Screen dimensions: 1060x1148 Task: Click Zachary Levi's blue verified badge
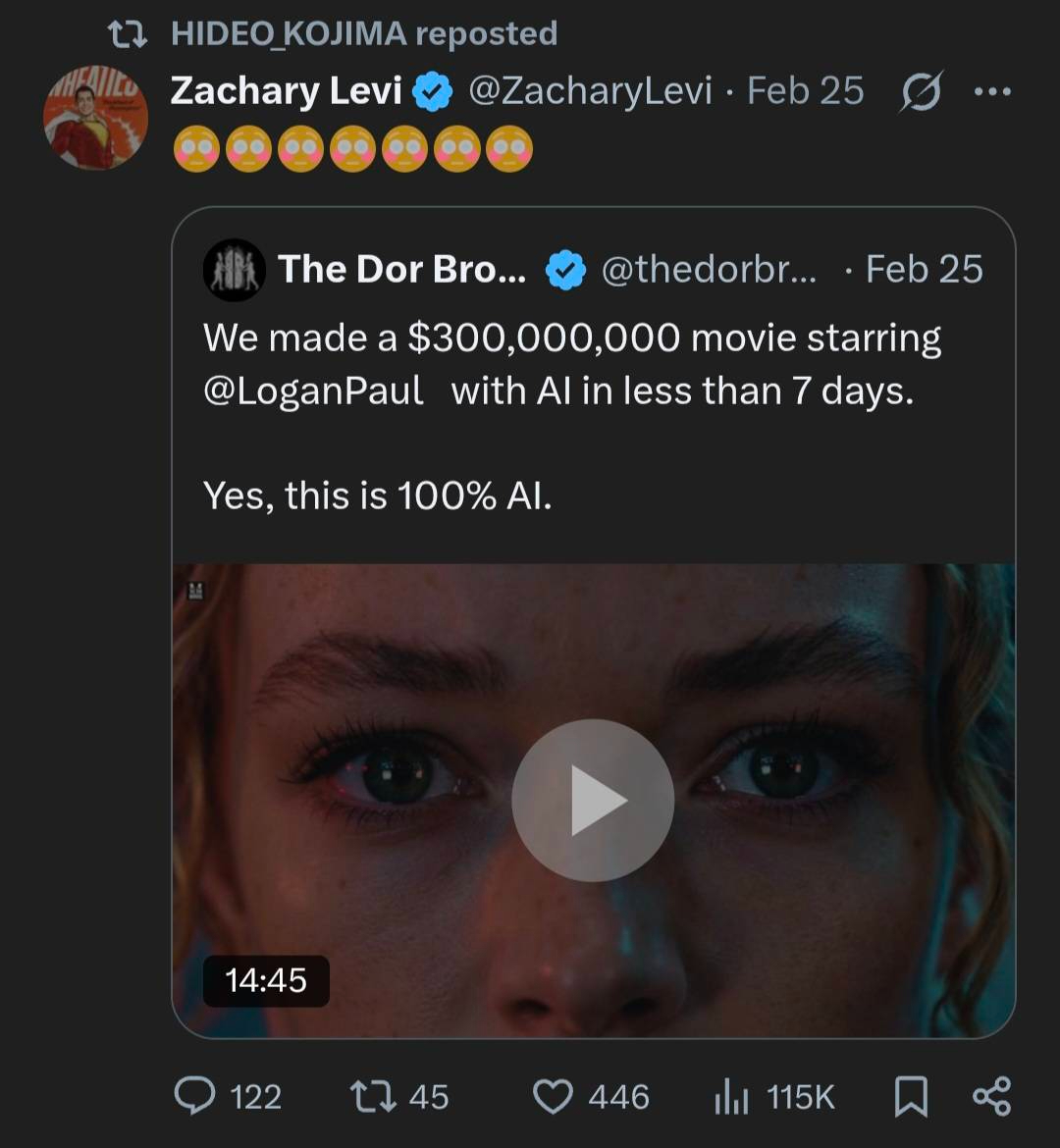[x=432, y=92]
